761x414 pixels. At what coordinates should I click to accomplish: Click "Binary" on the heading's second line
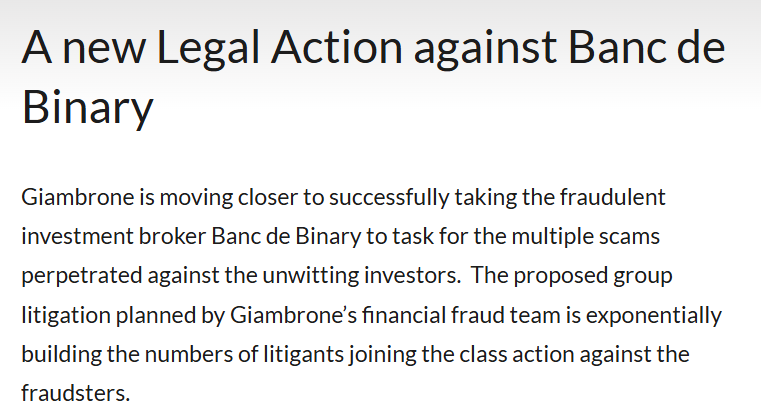pyautogui.click(x=88, y=108)
